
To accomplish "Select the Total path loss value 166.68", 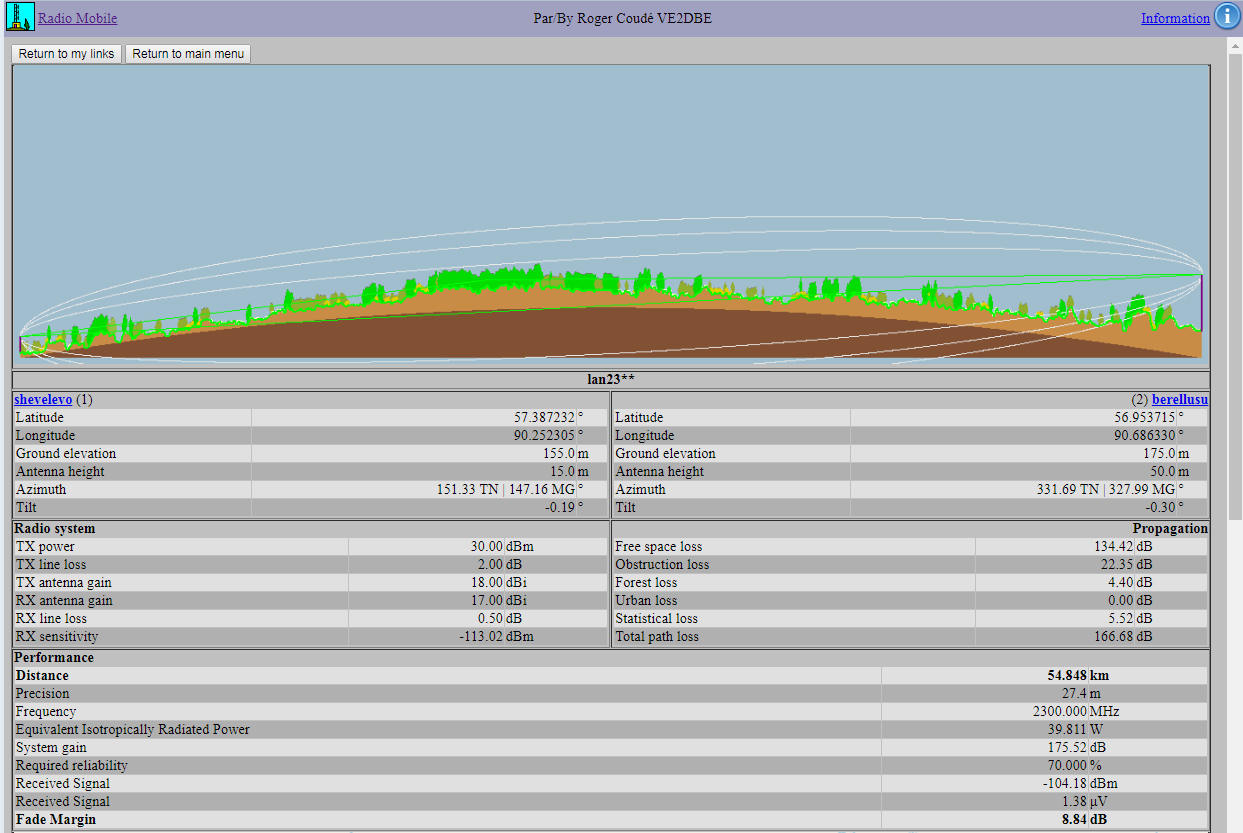I will click(x=1113, y=636).
